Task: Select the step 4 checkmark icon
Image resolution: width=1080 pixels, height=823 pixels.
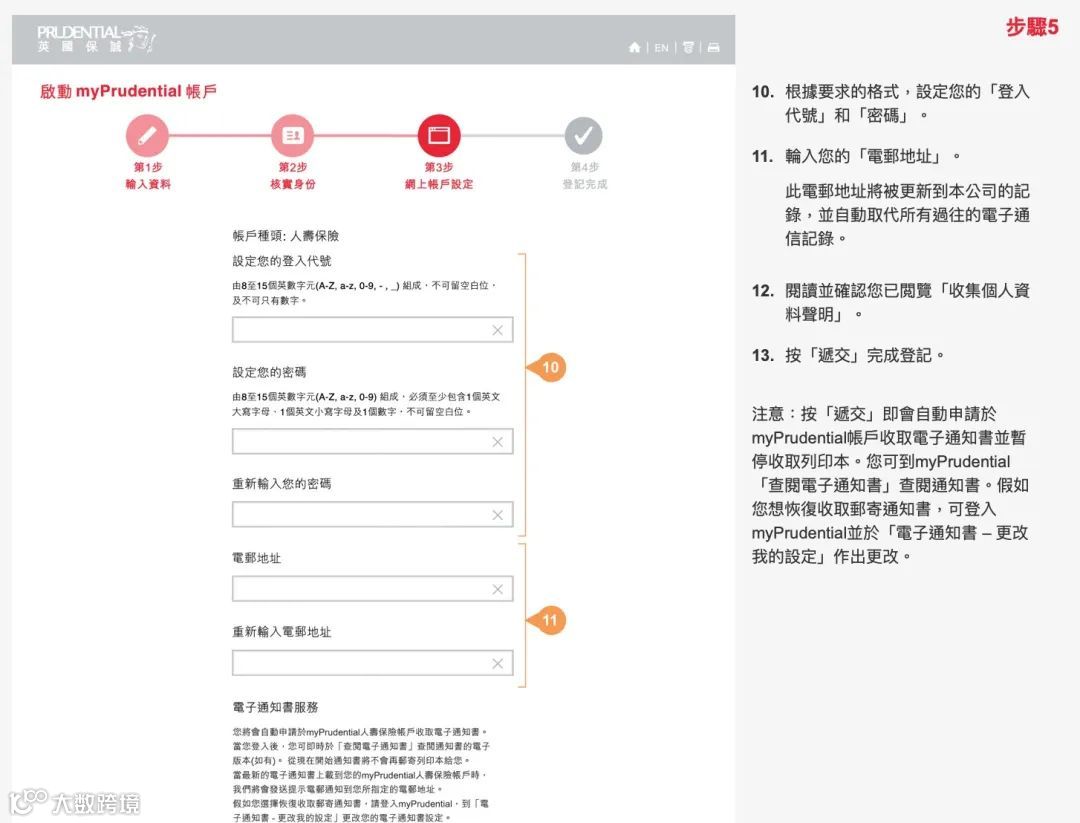Action: pyautogui.click(x=584, y=136)
